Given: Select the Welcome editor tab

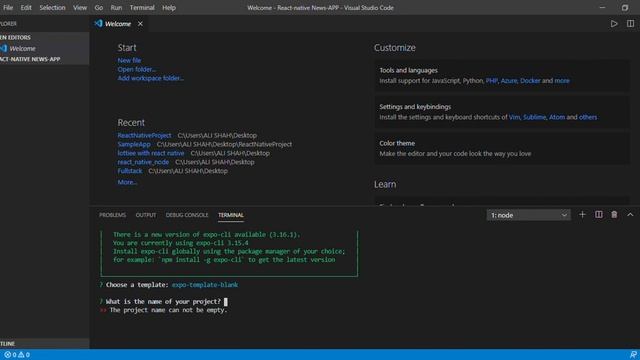Looking at the screenshot, I should pyautogui.click(x=119, y=24).
